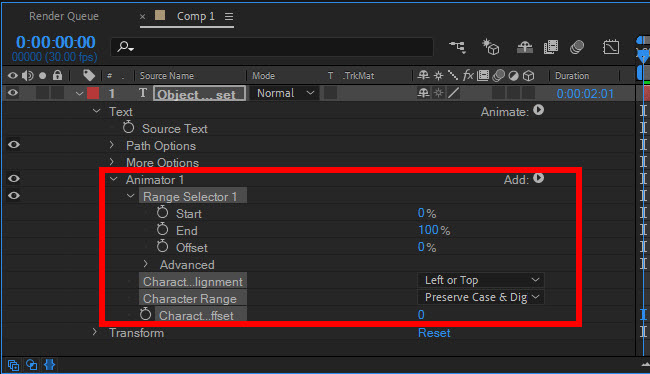The image size is (650, 374).
Task: Enable the Offset property stopwatch
Action: click(162, 246)
